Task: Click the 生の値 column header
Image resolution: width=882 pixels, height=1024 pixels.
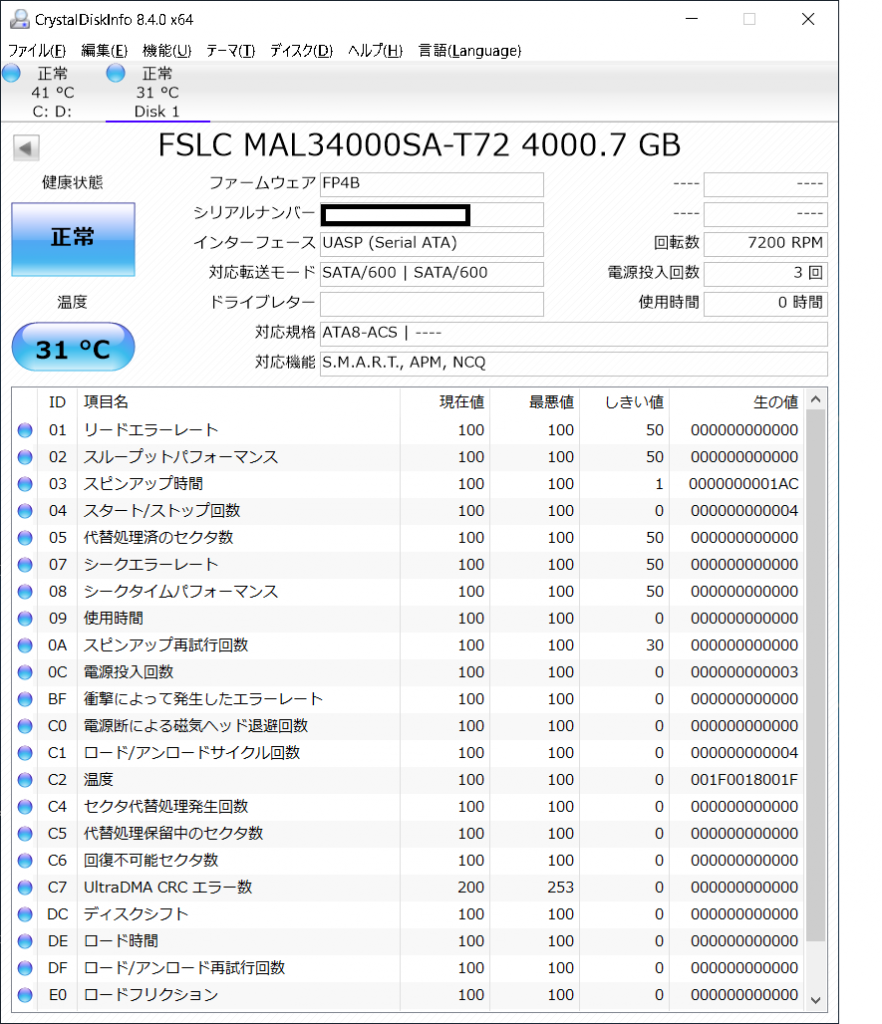Action: [x=736, y=402]
